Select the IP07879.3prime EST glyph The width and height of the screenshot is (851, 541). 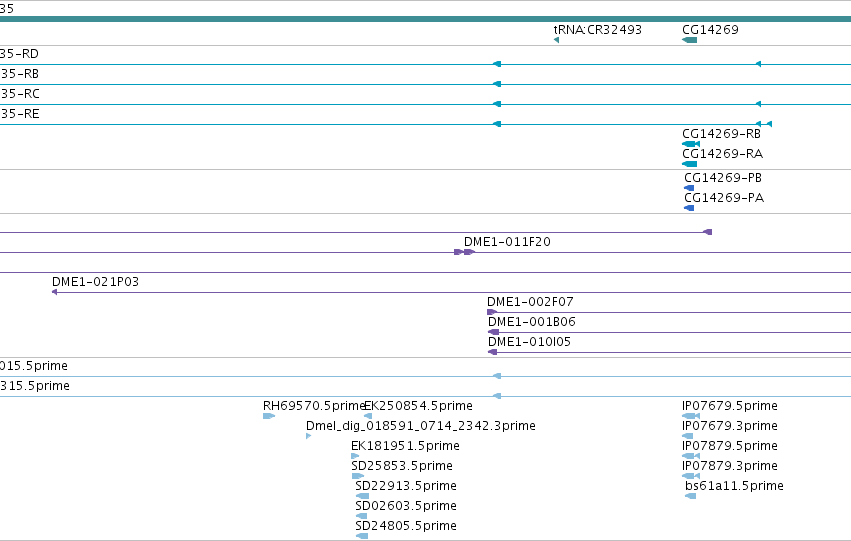tap(691, 476)
